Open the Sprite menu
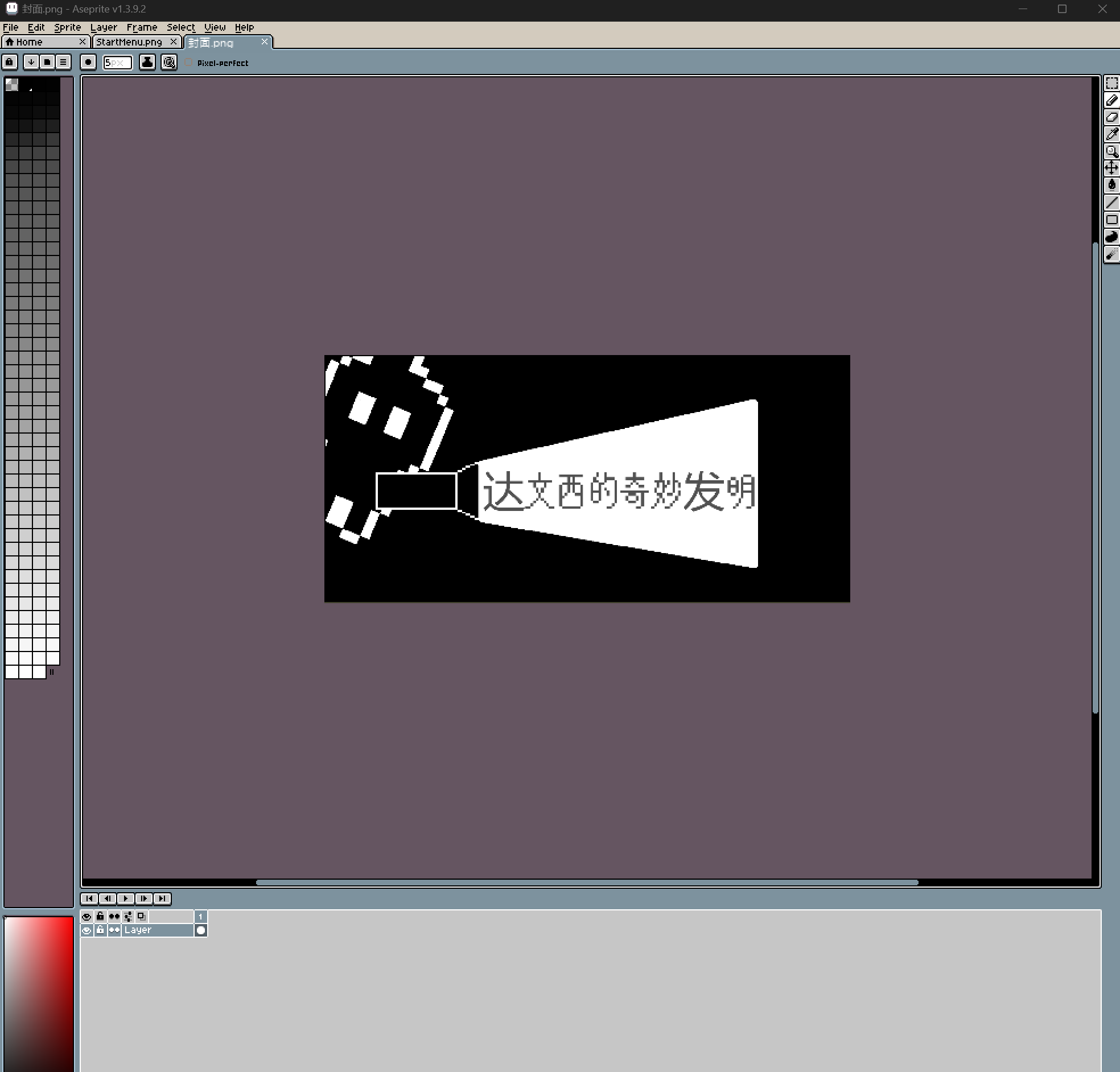This screenshot has height=1072, width=1120. click(67, 27)
